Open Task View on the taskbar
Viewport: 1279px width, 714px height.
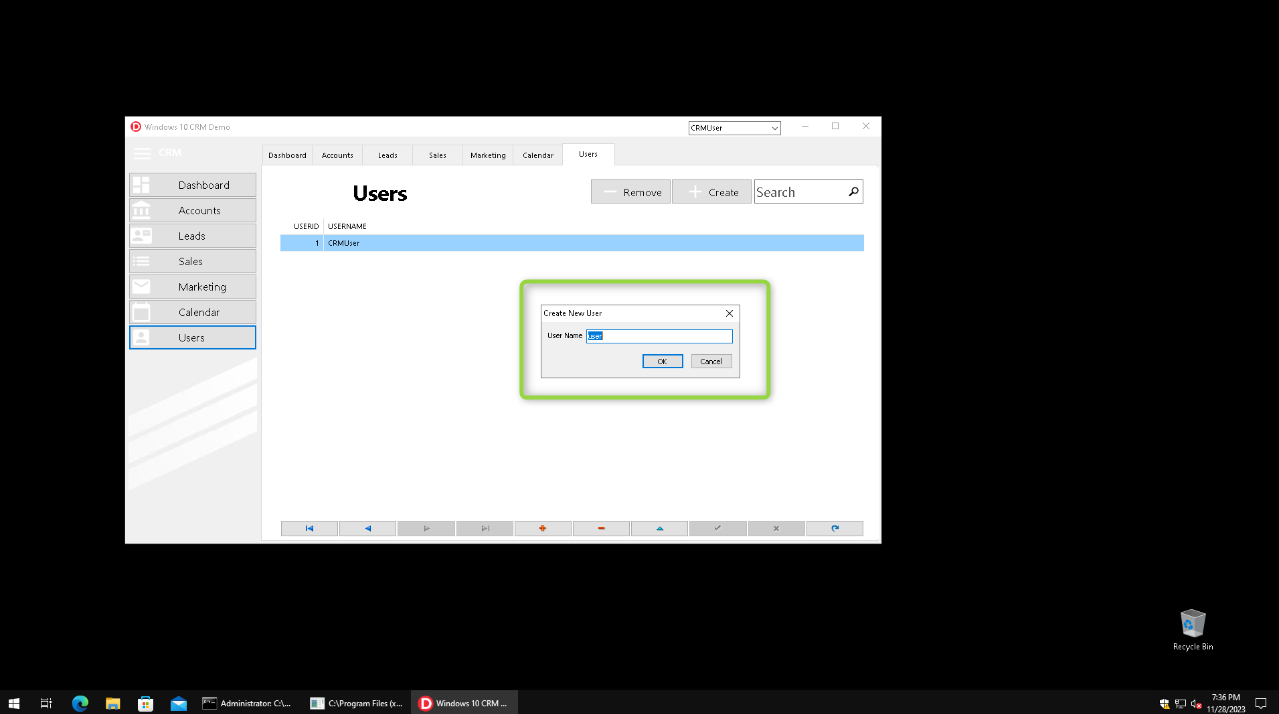46,703
